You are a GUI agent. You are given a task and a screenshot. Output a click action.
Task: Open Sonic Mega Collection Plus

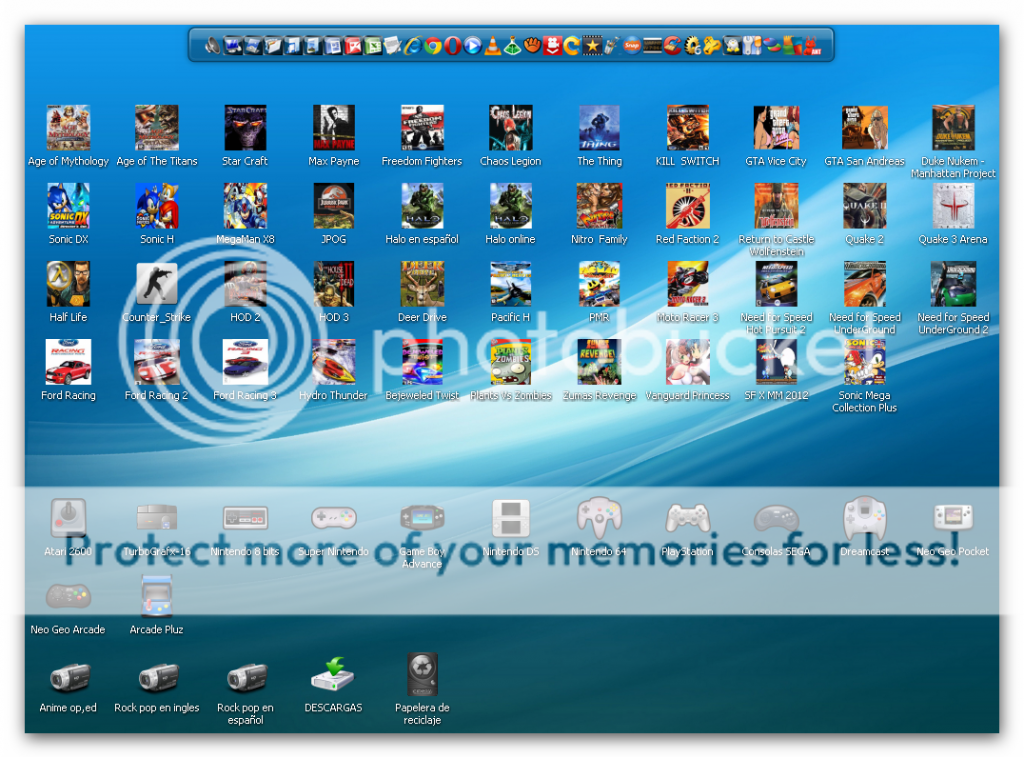click(865, 362)
